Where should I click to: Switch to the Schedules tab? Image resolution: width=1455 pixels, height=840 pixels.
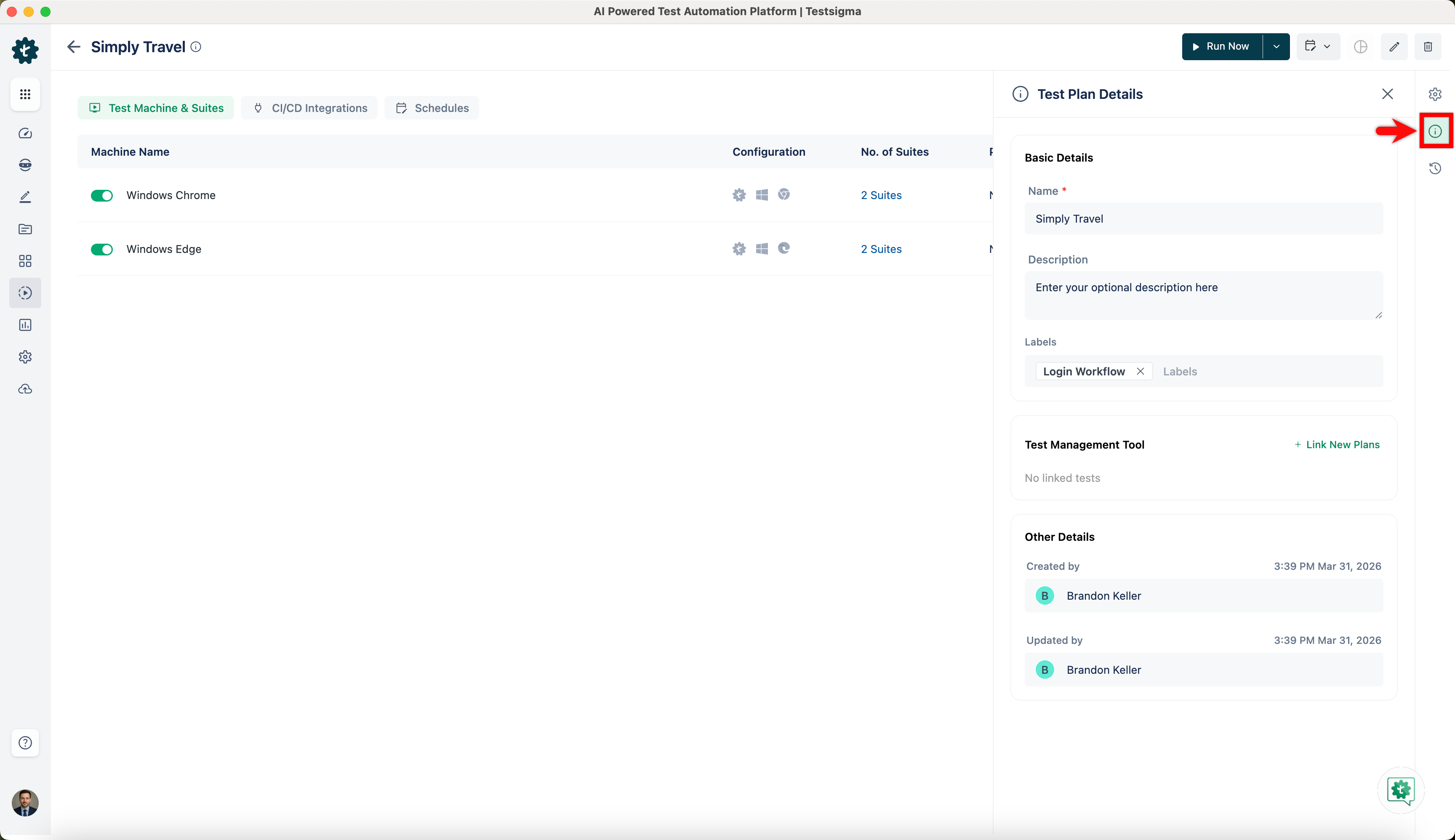coord(432,108)
